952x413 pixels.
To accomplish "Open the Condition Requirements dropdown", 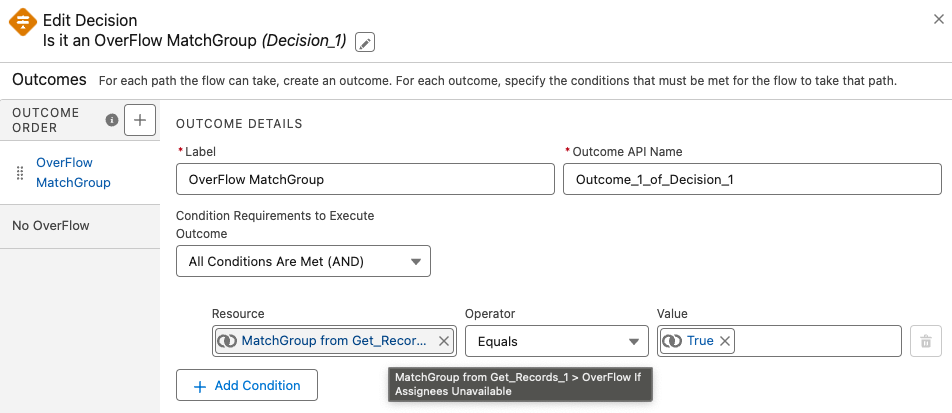I will 303,261.
